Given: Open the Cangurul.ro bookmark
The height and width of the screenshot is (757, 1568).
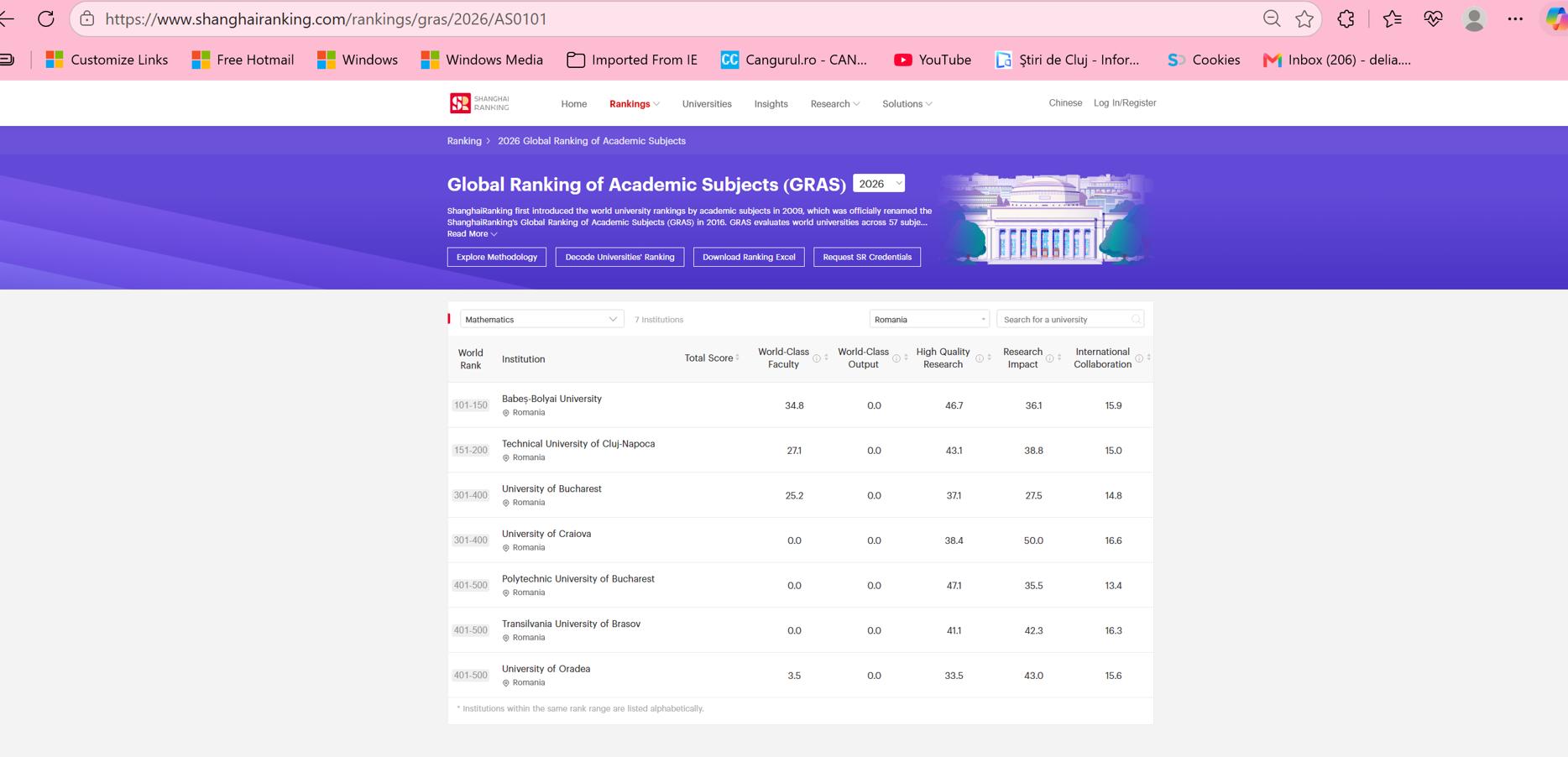Looking at the screenshot, I should (794, 60).
